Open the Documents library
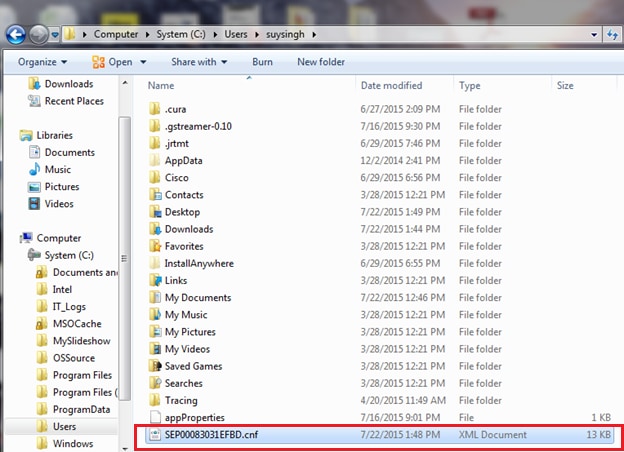Screen dimensions: 624x452 62,152
